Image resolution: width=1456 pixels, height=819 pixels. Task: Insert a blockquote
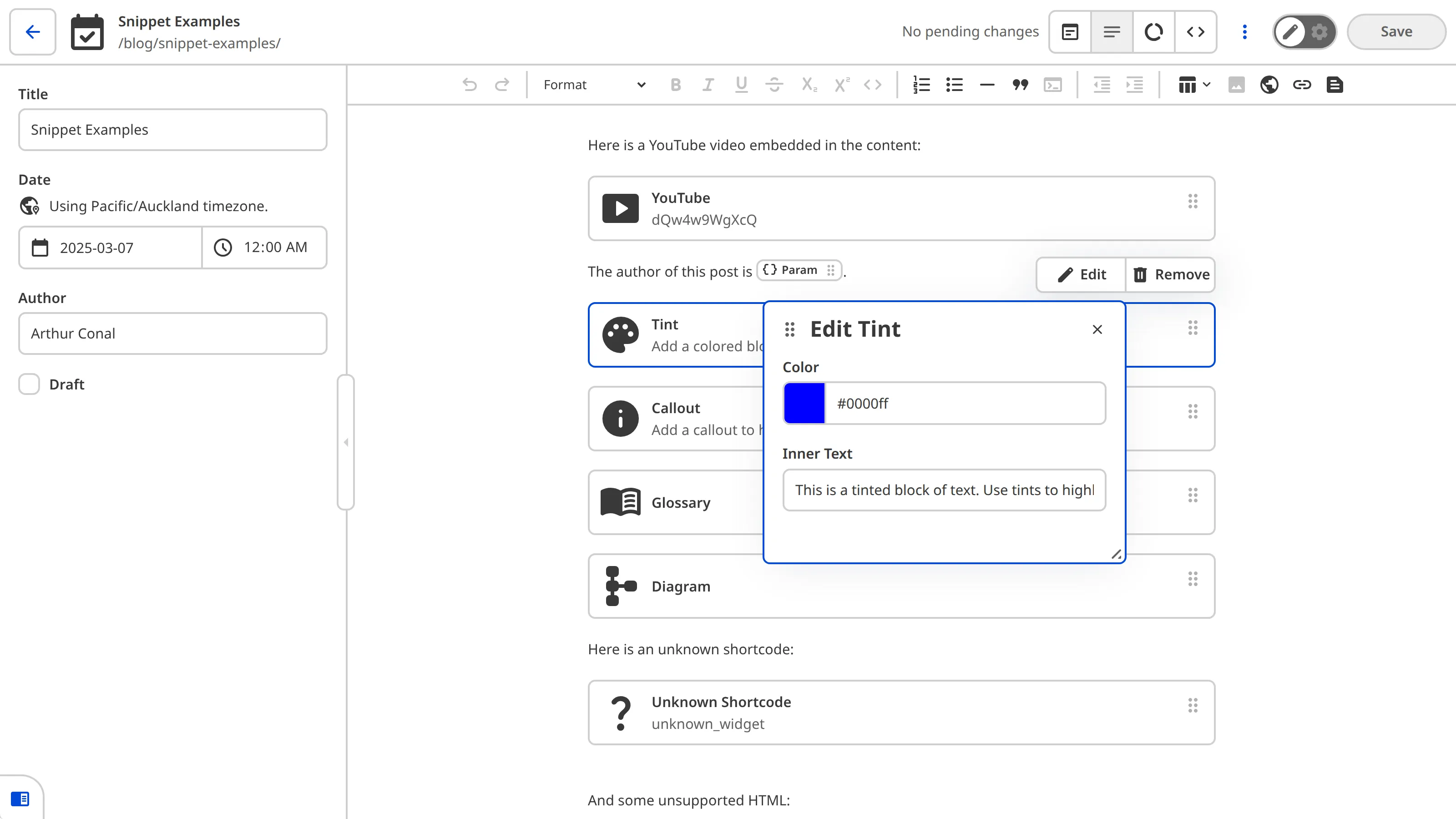[1020, 85]
